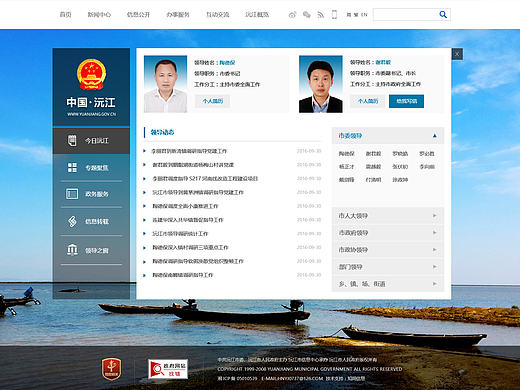Expand the 部门领导 section
The width and height of the screenshot is (520, 390).
pos(388,267)
